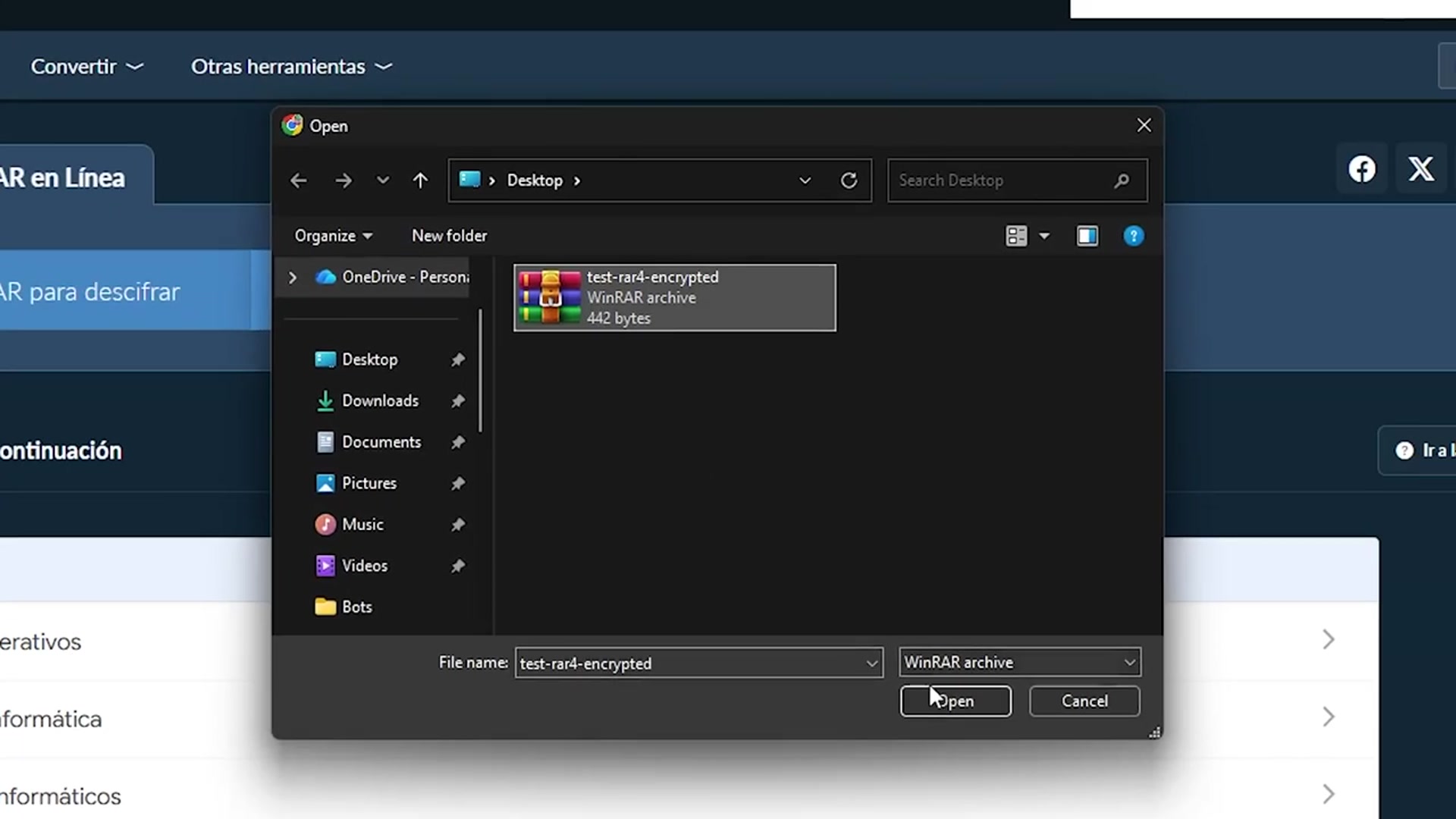Open the WinRAR archive file type dropdown
This screenshot has height=819, width=1456.
click(1020, 662)
